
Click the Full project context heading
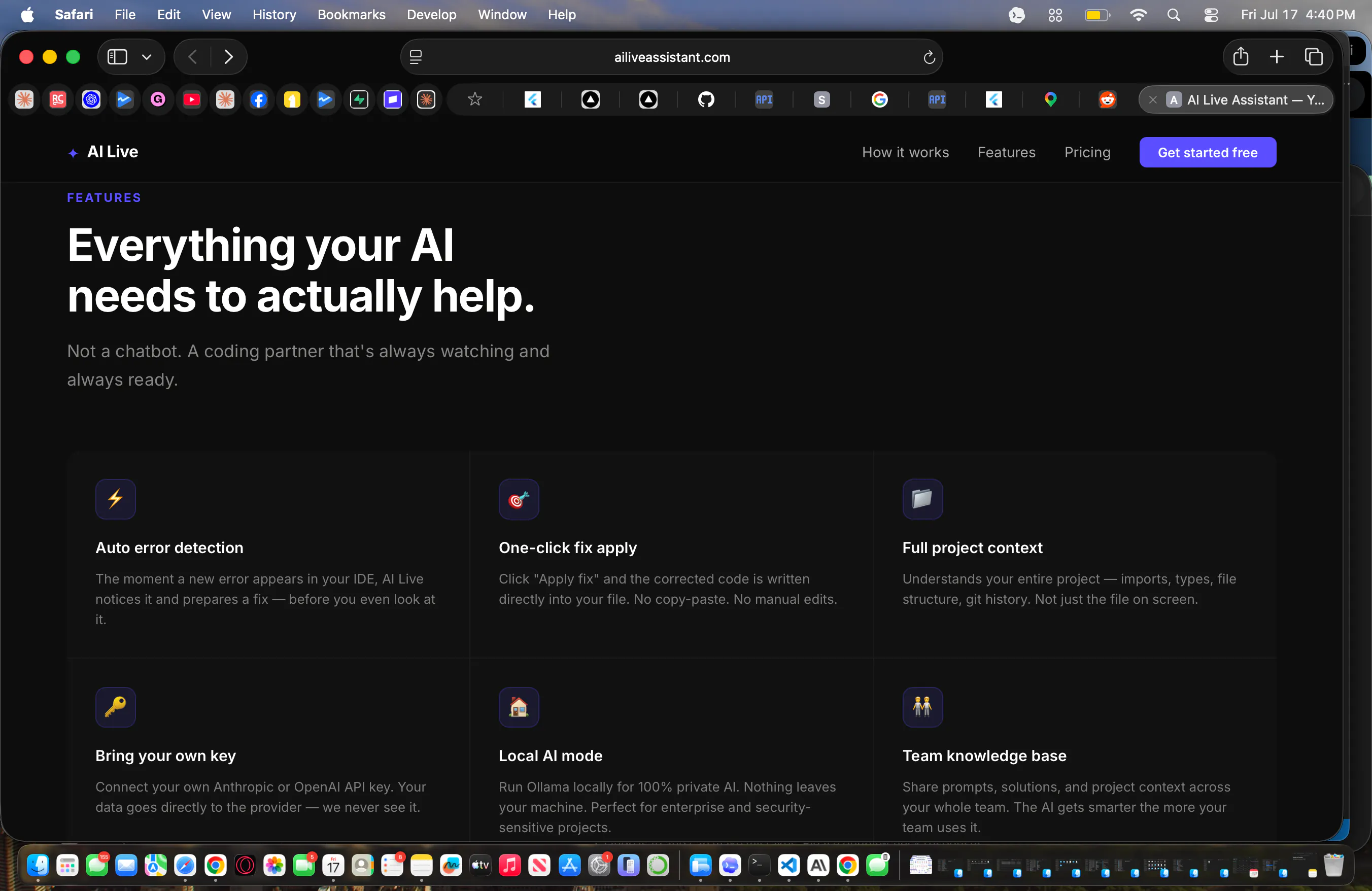pyautogui.click(x=973, y=547)
